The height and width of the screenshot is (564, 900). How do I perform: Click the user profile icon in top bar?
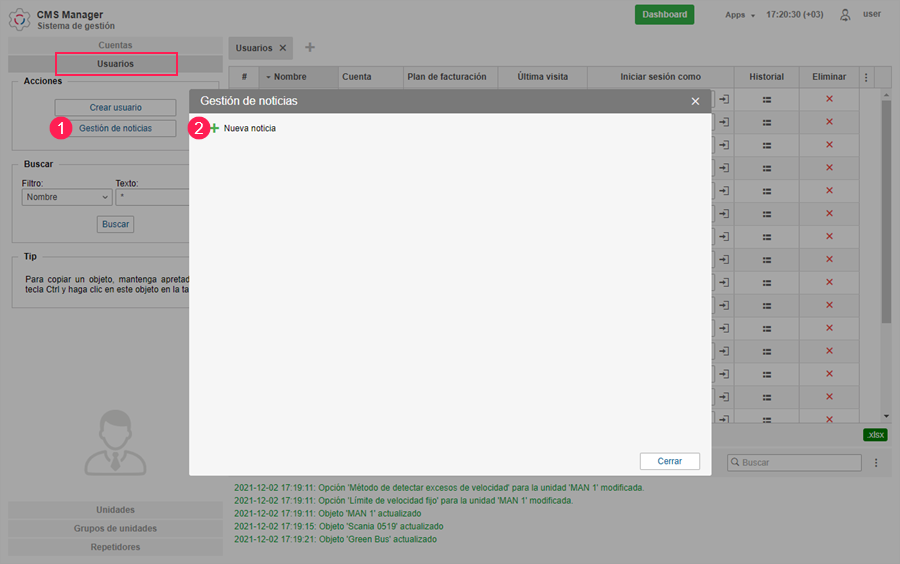[845, 15]
